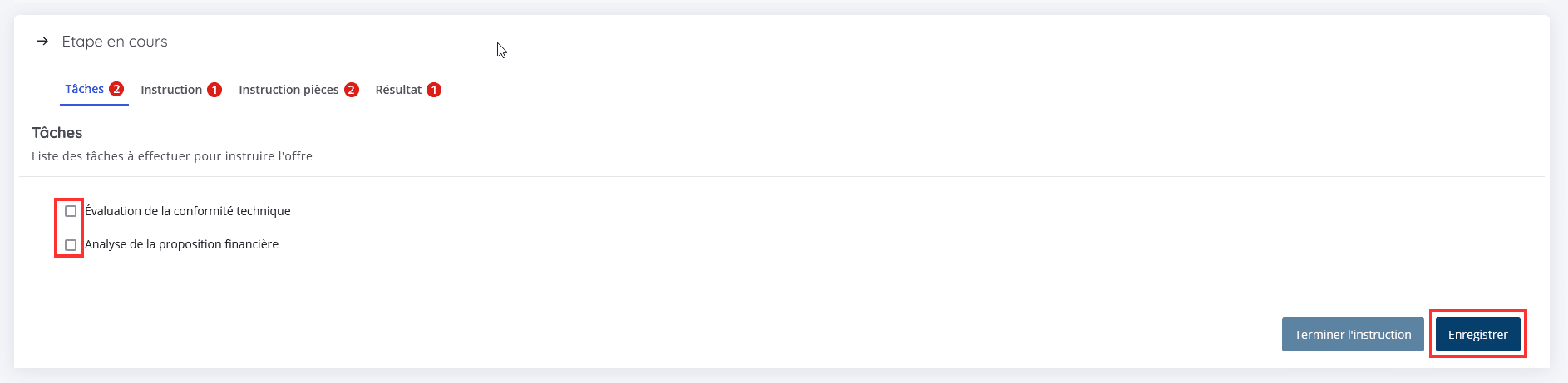Click the badge on Instruction pièces tab

point(352,90)
